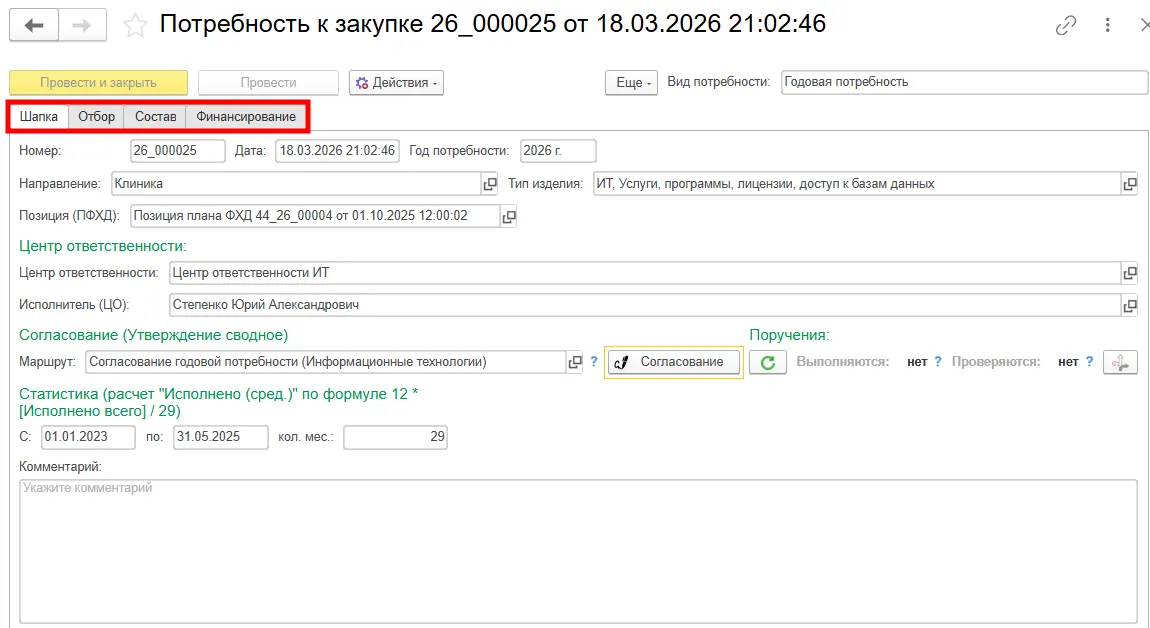
Task: Click the Согласование button
Action: [x=673, y=362]
